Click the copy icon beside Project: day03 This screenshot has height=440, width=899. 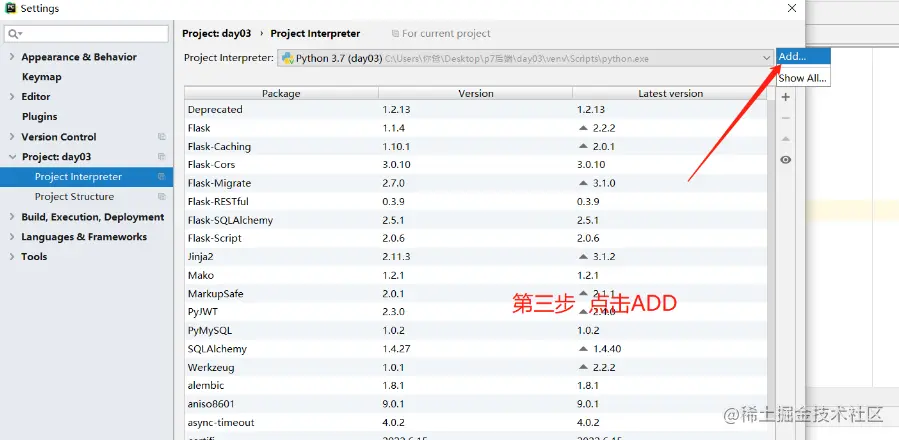[162, 157]
